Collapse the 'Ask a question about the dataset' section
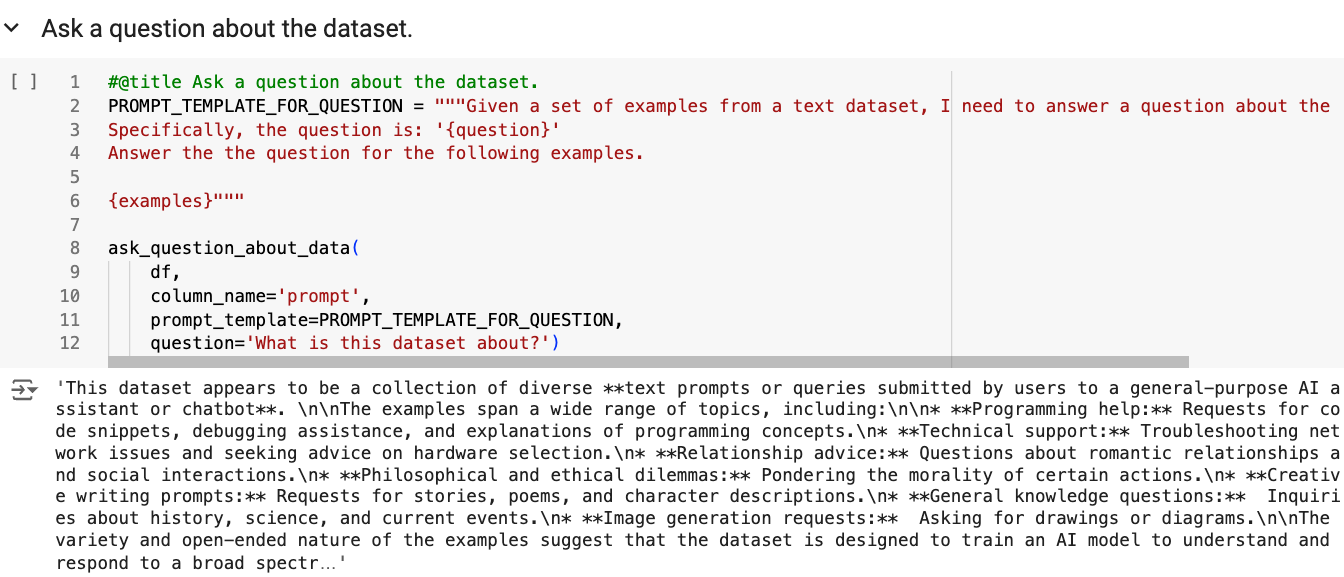 [x=12, y=29]
